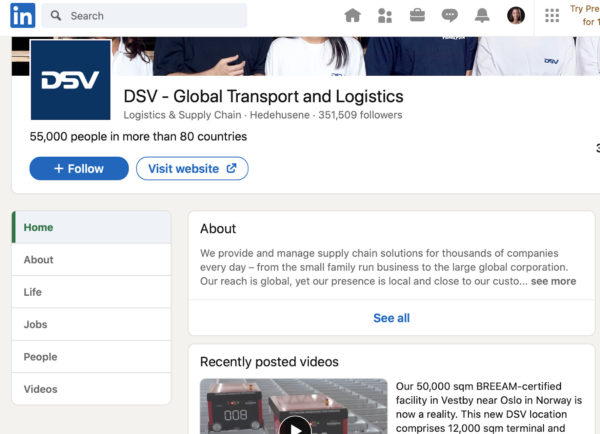Click See all in About card
This screenshot has height=434, width=600.
pyautogui.click(x=391, y=318)
